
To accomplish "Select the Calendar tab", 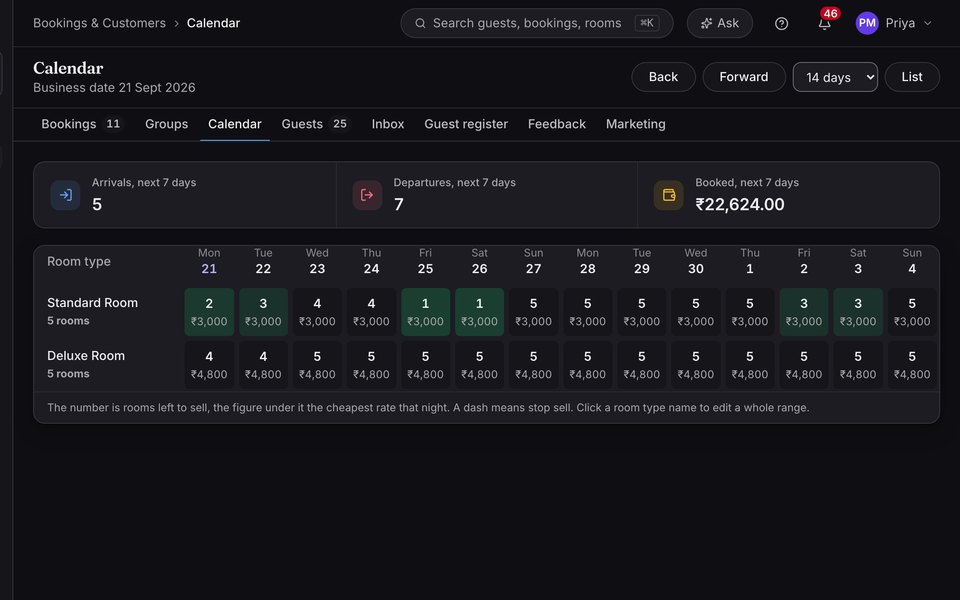I will [234, 124].
